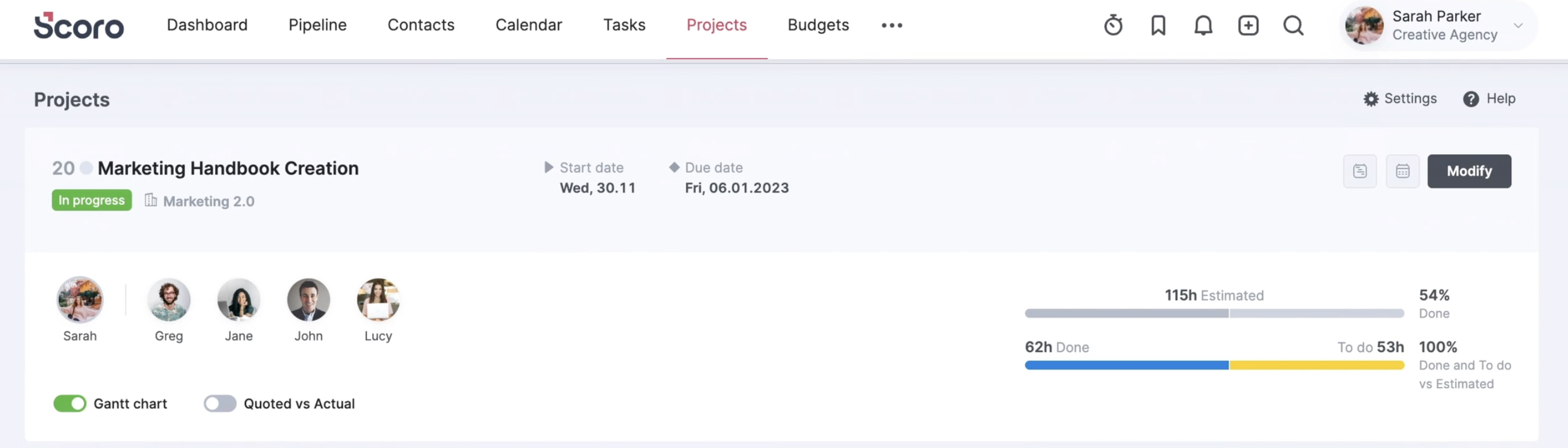
Task: Select Jane's team member avatar
Action: (238, 299)
